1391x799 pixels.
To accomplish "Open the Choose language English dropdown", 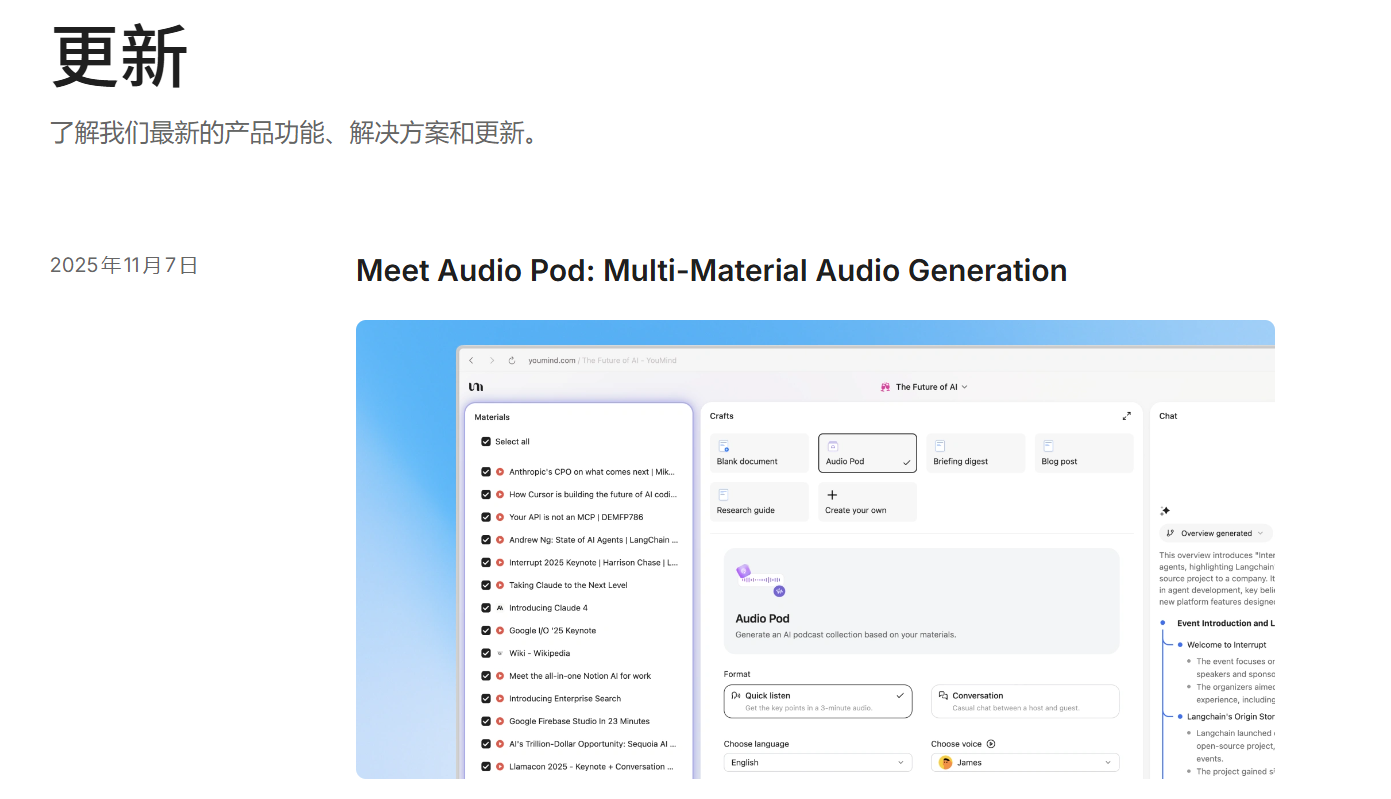I will click(818, 762).
